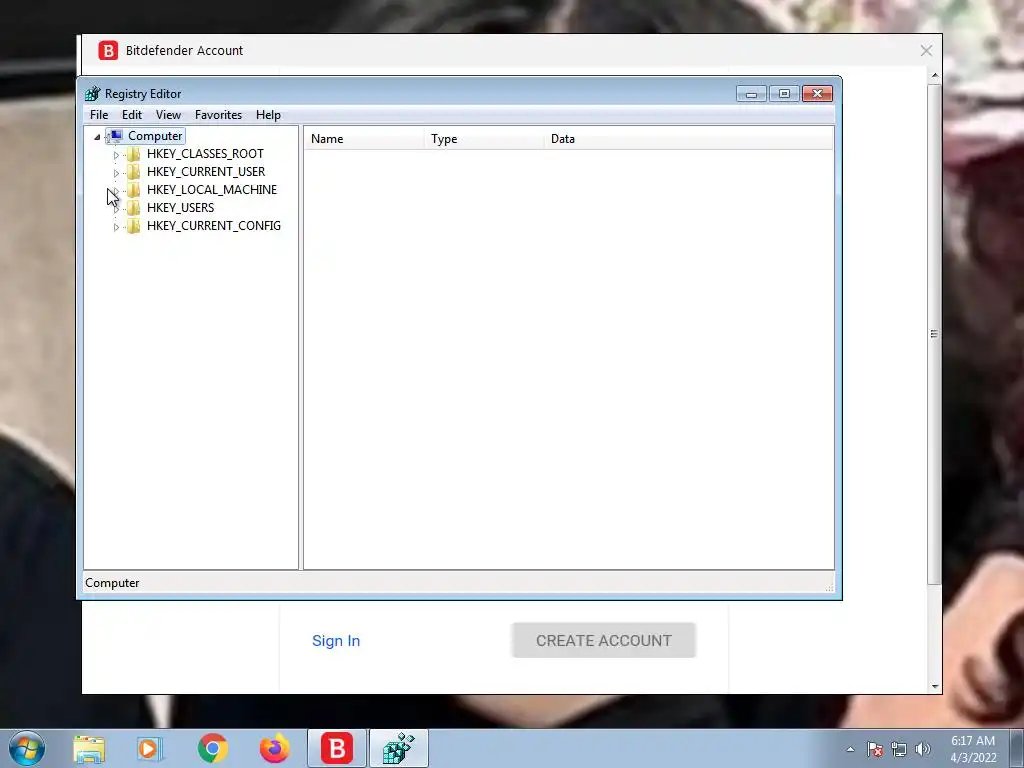The width and height of the screenshot is (1024, 768).
Task: Open Windows Explorer from the taskbar
Action: coord(89,749)
